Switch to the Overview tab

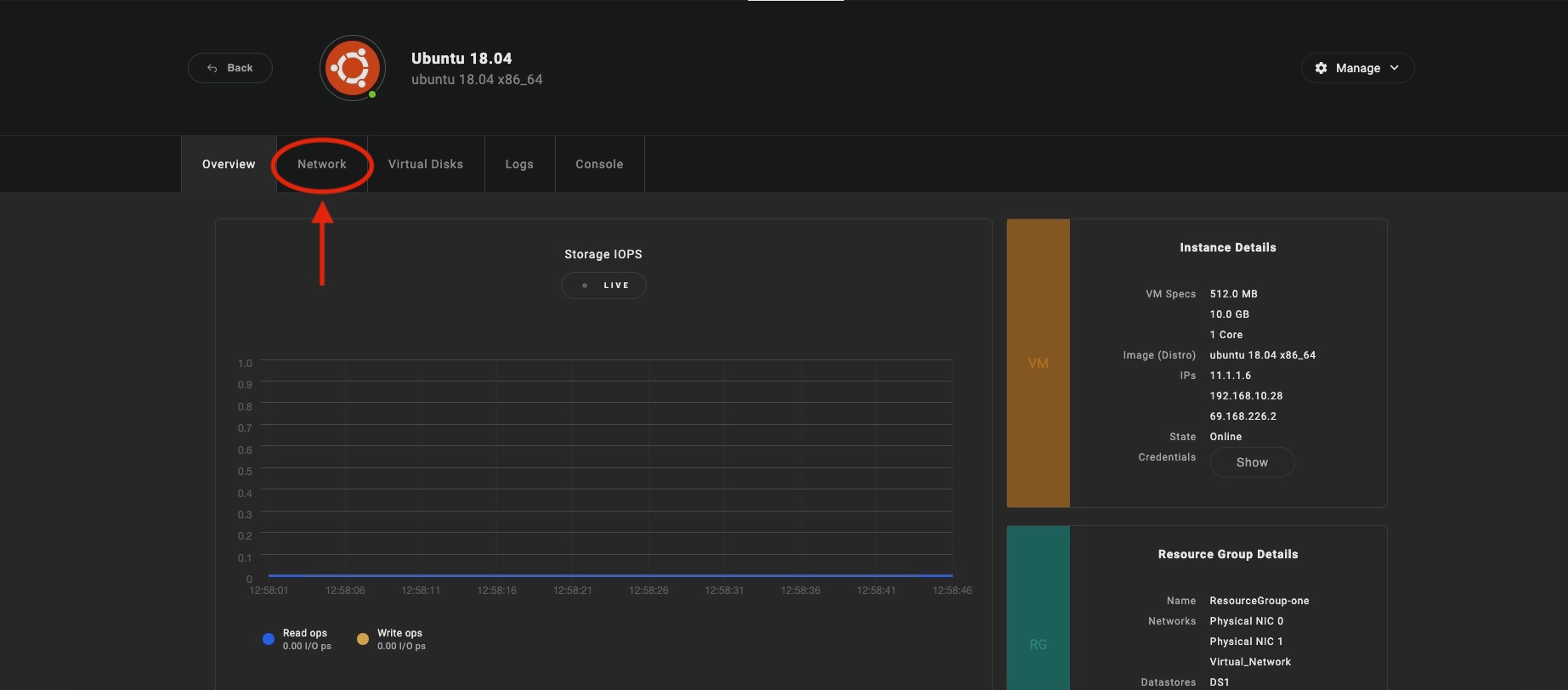229,164
